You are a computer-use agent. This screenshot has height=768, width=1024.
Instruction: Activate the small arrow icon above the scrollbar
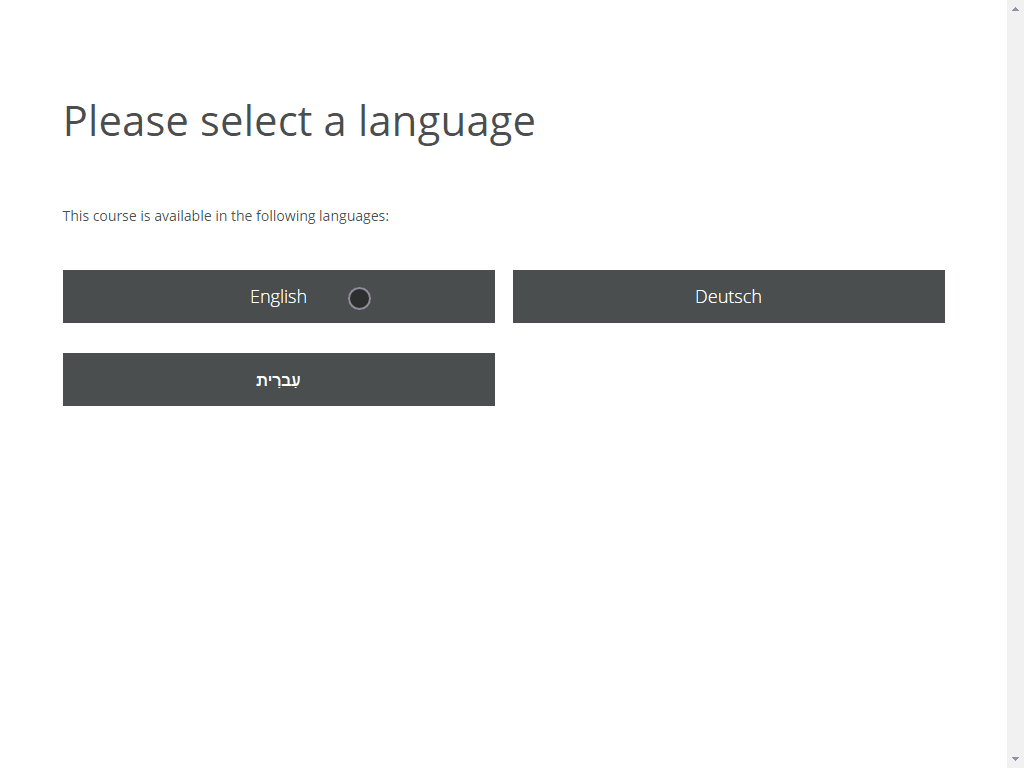(1015, 9)
